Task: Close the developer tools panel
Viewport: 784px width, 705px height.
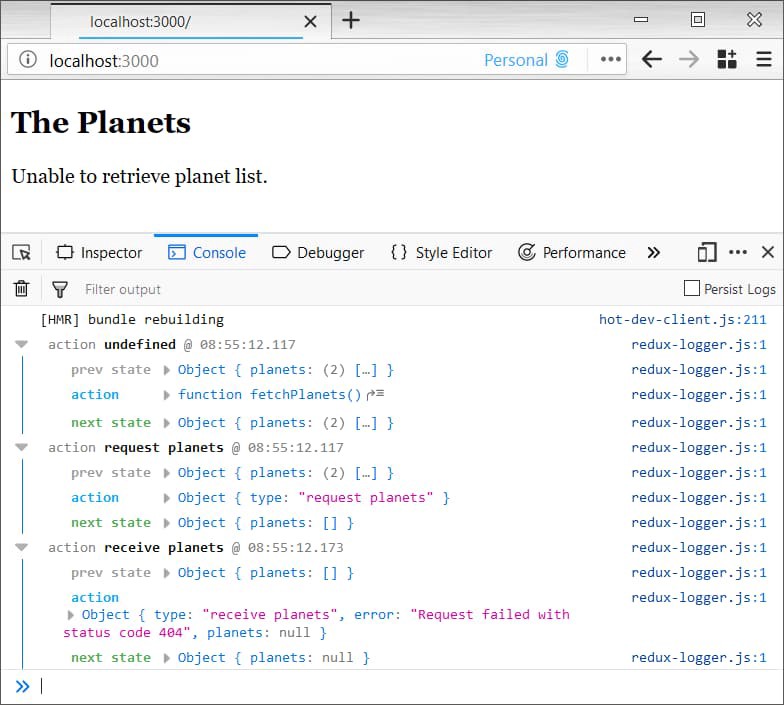Action: (768, 253)
